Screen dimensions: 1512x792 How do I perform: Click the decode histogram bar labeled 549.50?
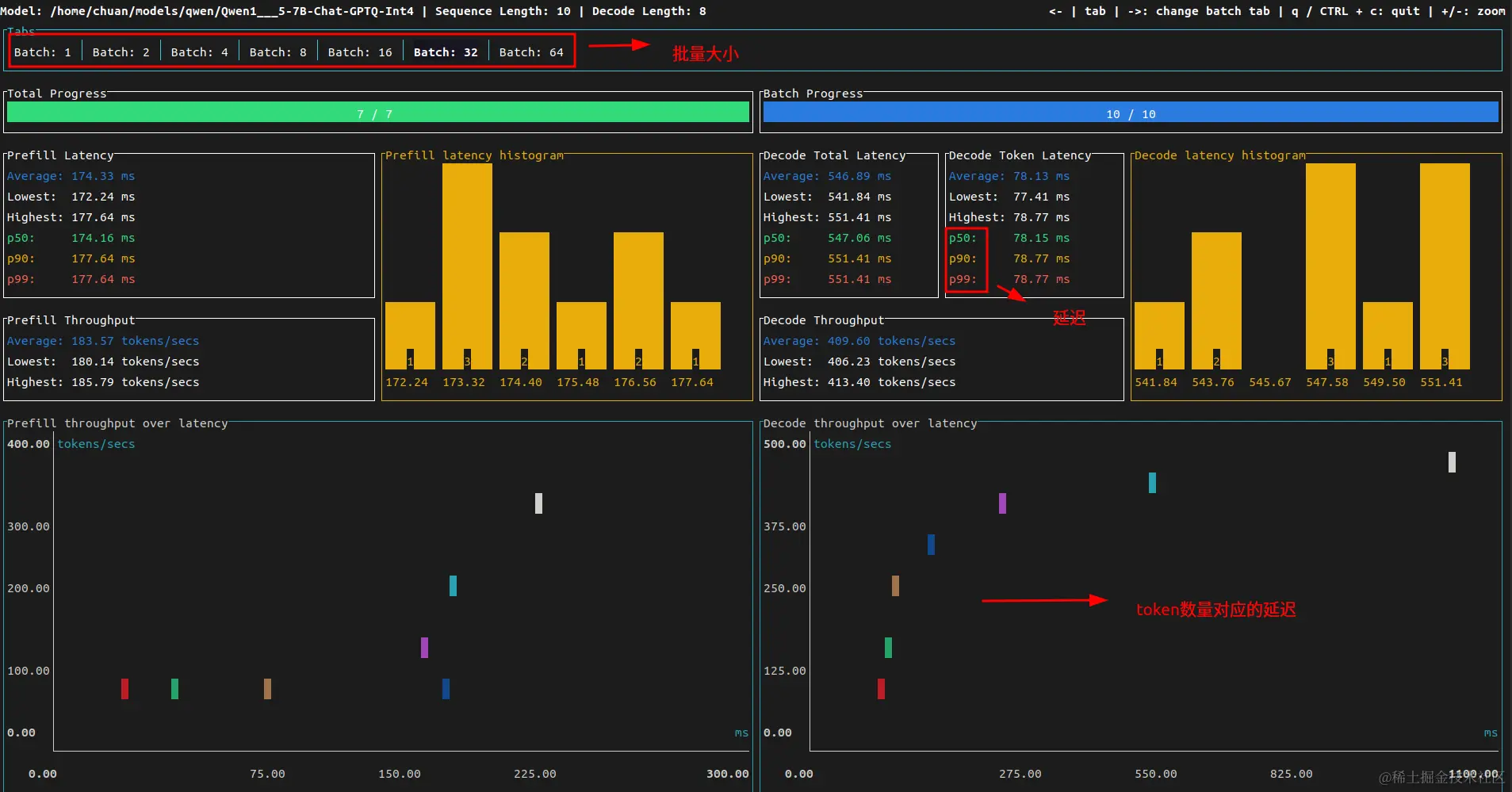coord(1388,335)
